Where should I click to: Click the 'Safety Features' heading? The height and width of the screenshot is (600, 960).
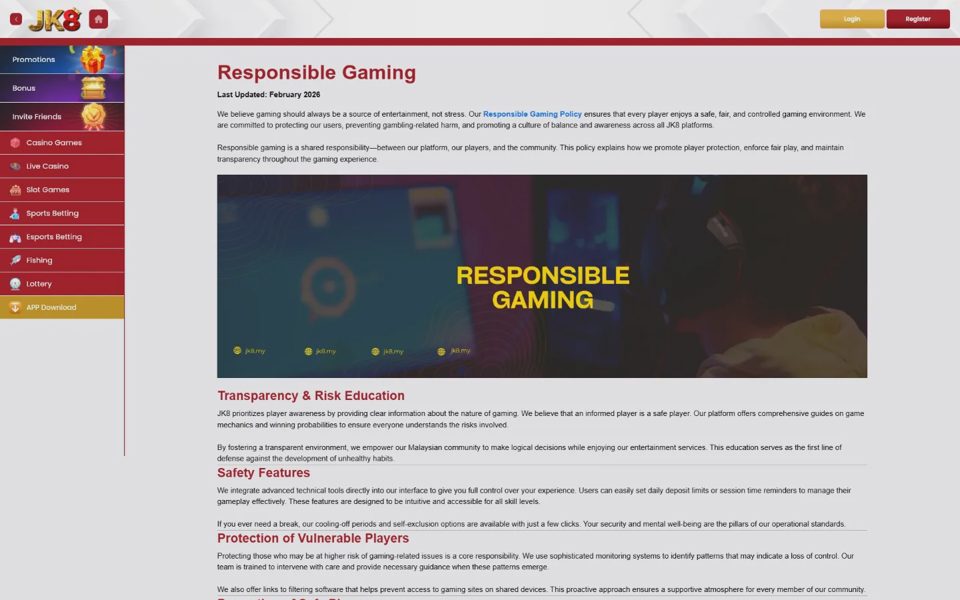point(263,473)
